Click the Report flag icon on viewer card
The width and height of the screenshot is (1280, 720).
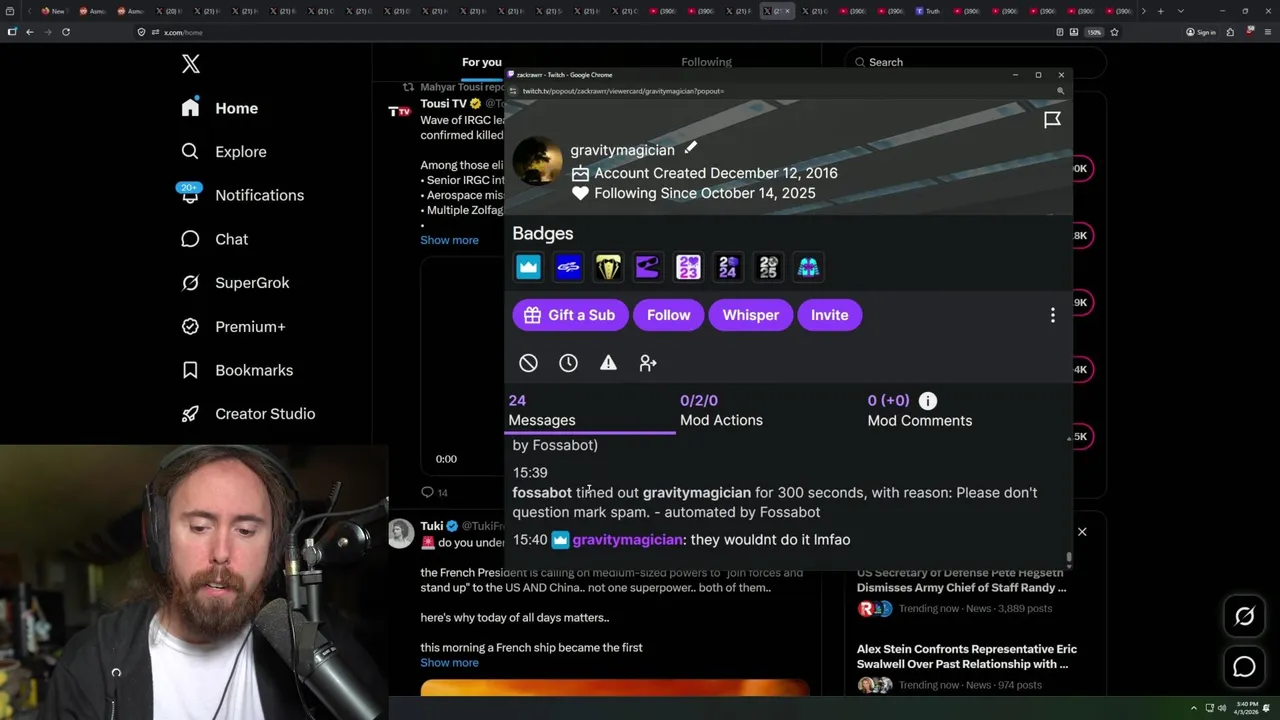point(1052,120)
